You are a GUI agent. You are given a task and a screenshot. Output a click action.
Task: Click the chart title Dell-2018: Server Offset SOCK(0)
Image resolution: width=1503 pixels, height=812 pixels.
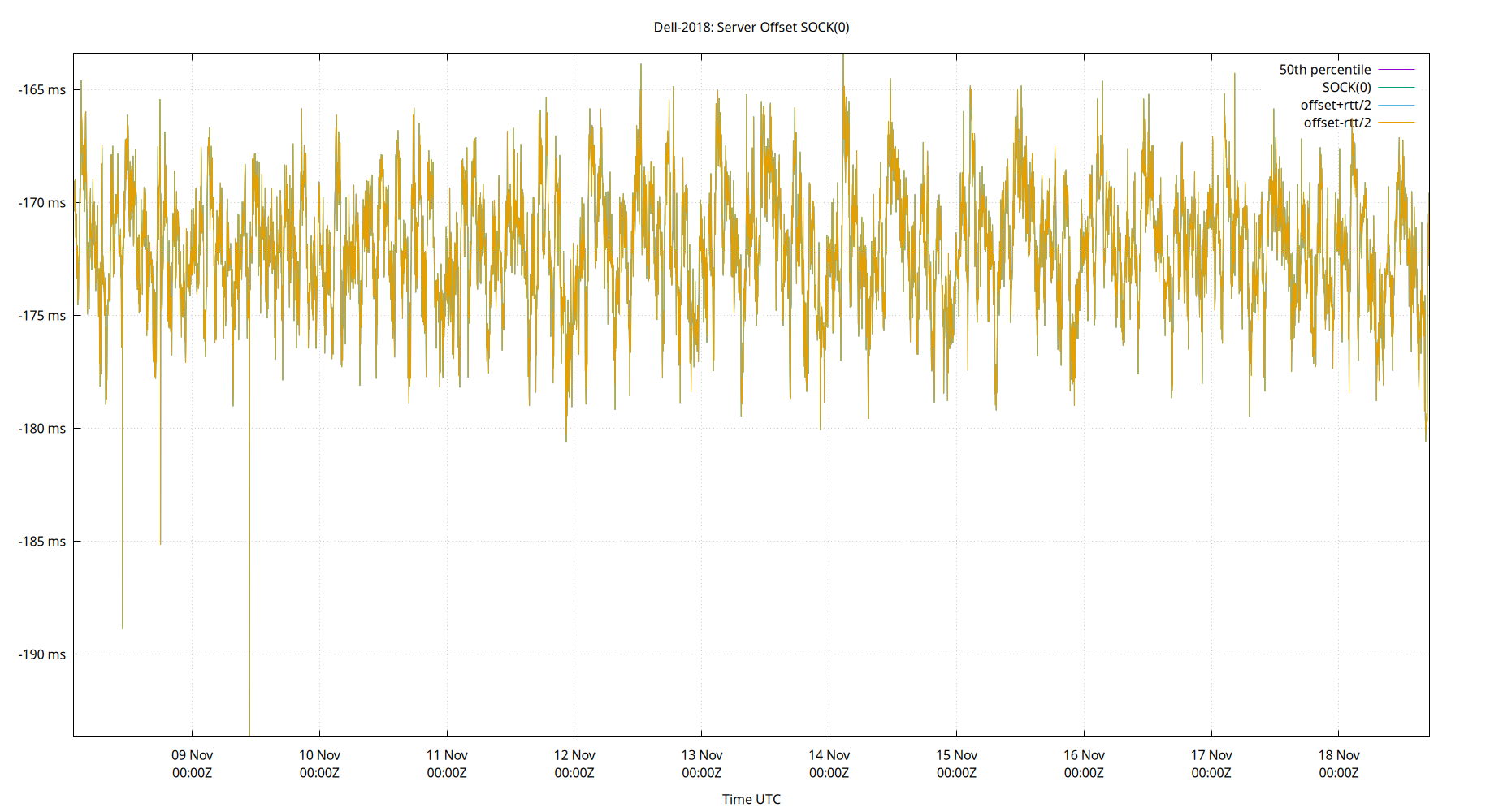(751, 27)
